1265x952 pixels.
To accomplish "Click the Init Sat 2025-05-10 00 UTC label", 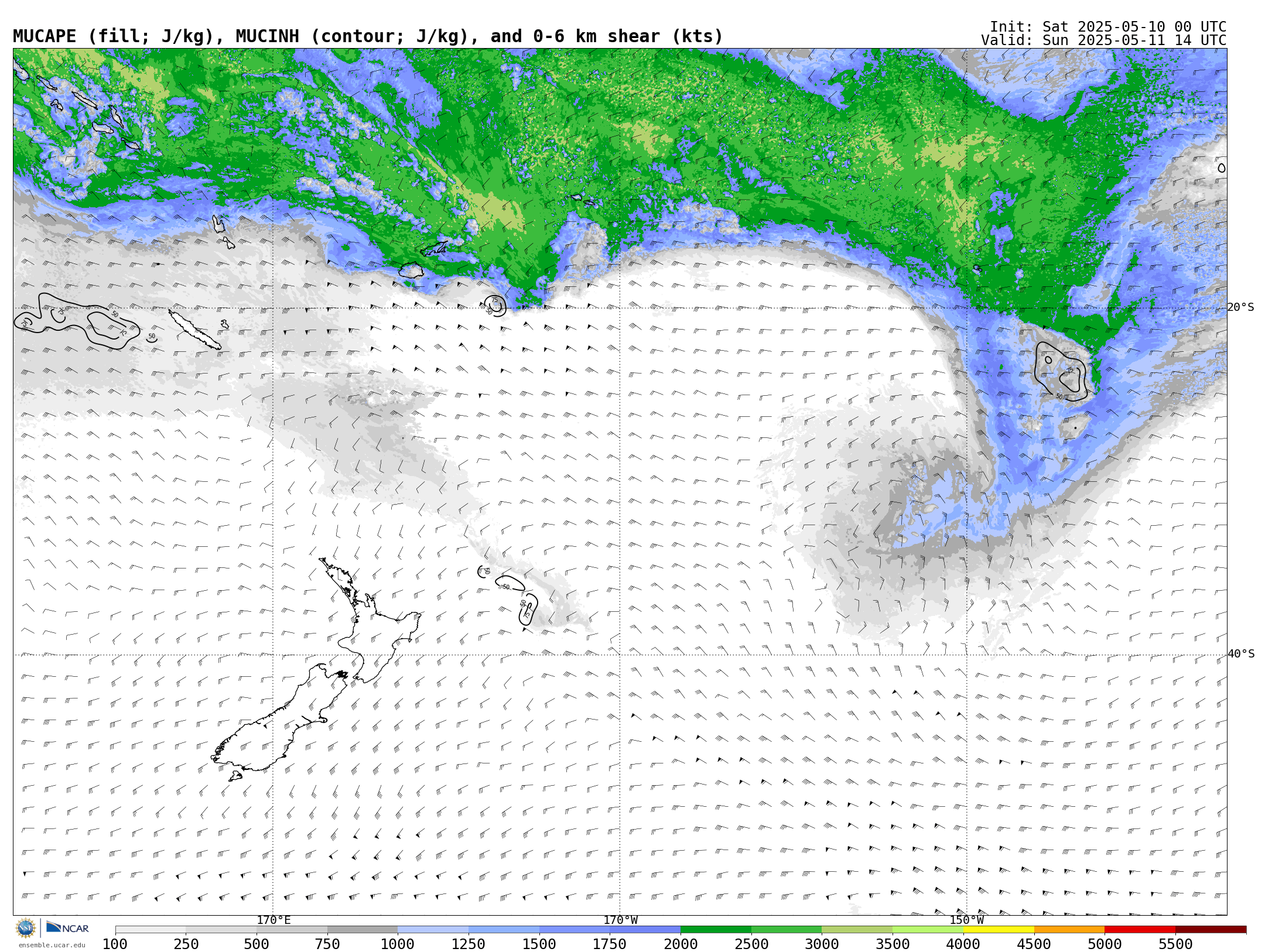I will point(1107,27).
